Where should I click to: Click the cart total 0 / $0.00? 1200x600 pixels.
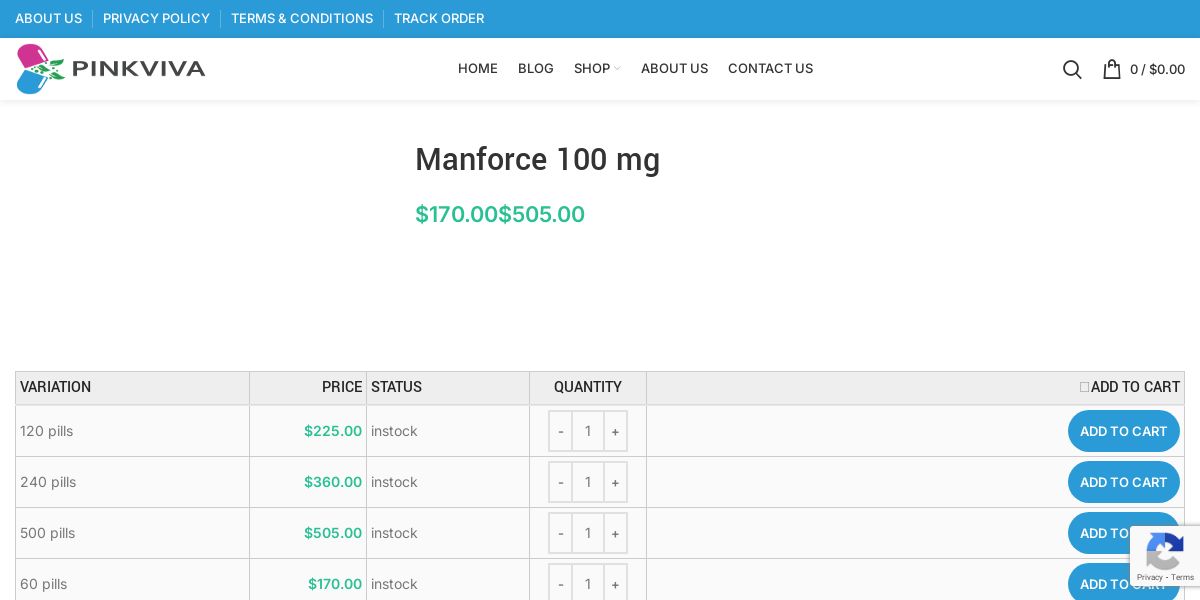click(x=1157, y=69)
